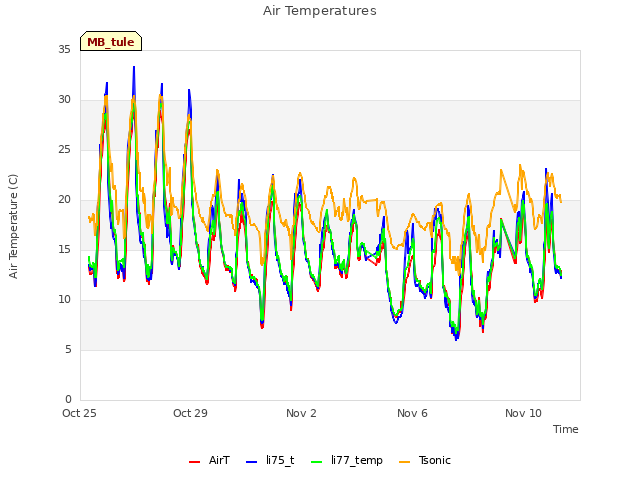Click the 10 y-axis tick label
Image resolution: width=640 pixels, height=480 pixels.
64,300
